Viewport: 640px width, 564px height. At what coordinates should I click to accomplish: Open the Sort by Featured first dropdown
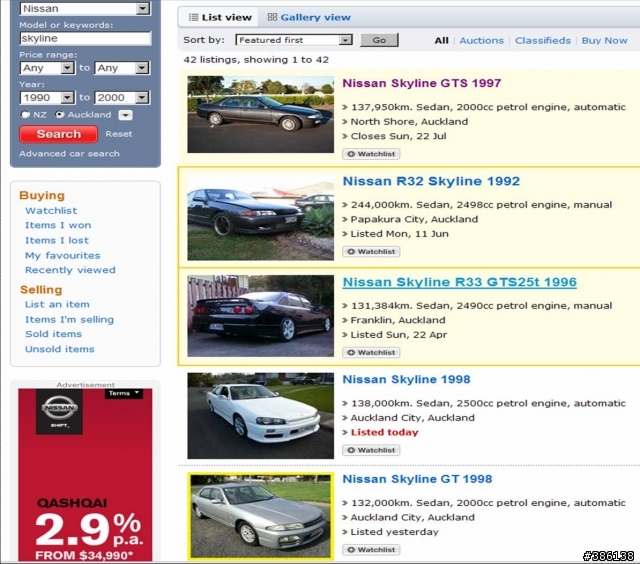[x=294, y=40]
